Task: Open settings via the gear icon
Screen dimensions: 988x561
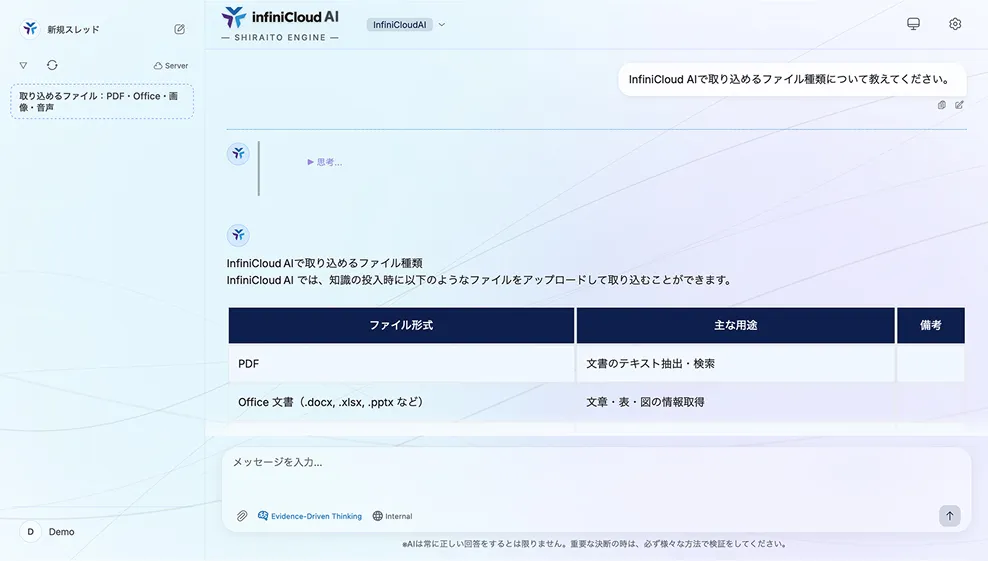Action: pyautogui.click(x=955, y=24)
